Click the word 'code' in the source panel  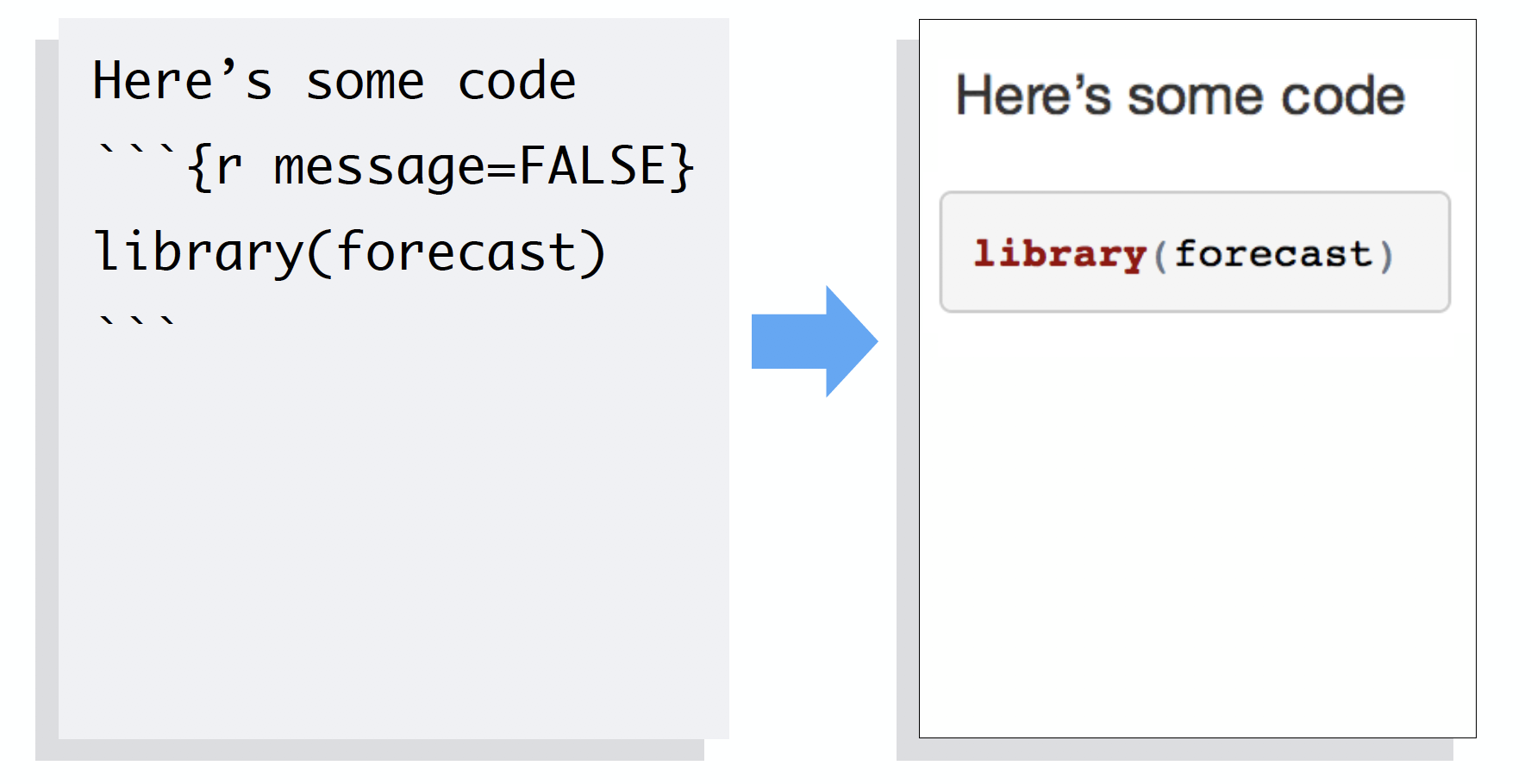coord(516,82)
